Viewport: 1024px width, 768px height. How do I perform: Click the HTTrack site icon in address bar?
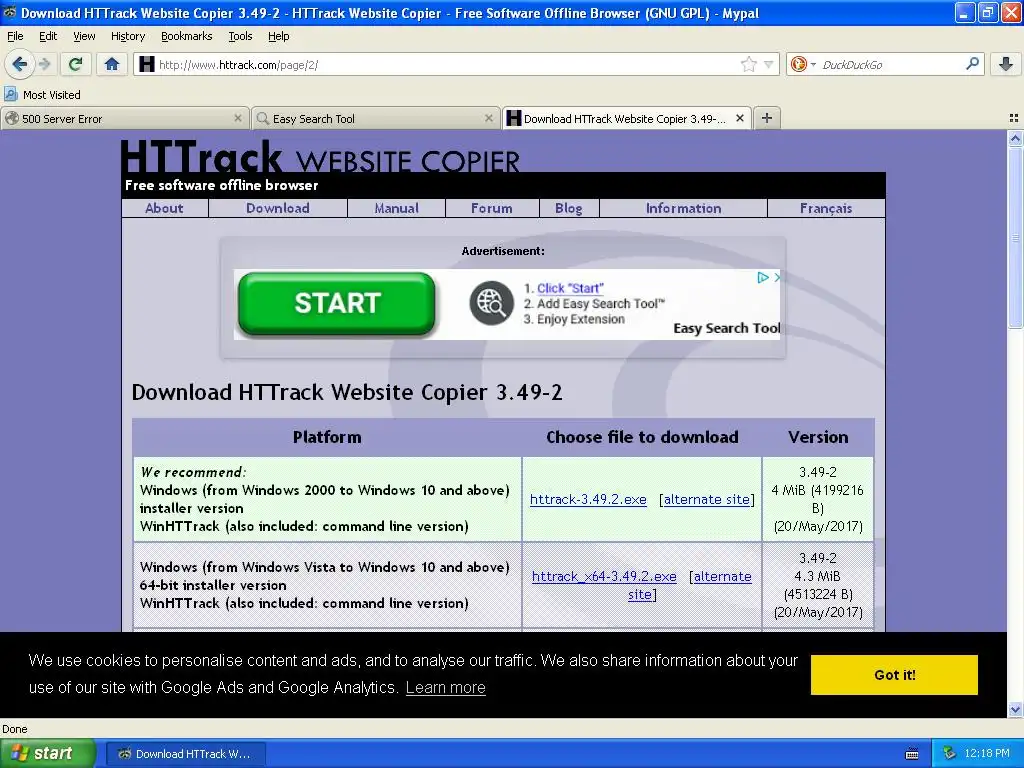pos(147,64)
